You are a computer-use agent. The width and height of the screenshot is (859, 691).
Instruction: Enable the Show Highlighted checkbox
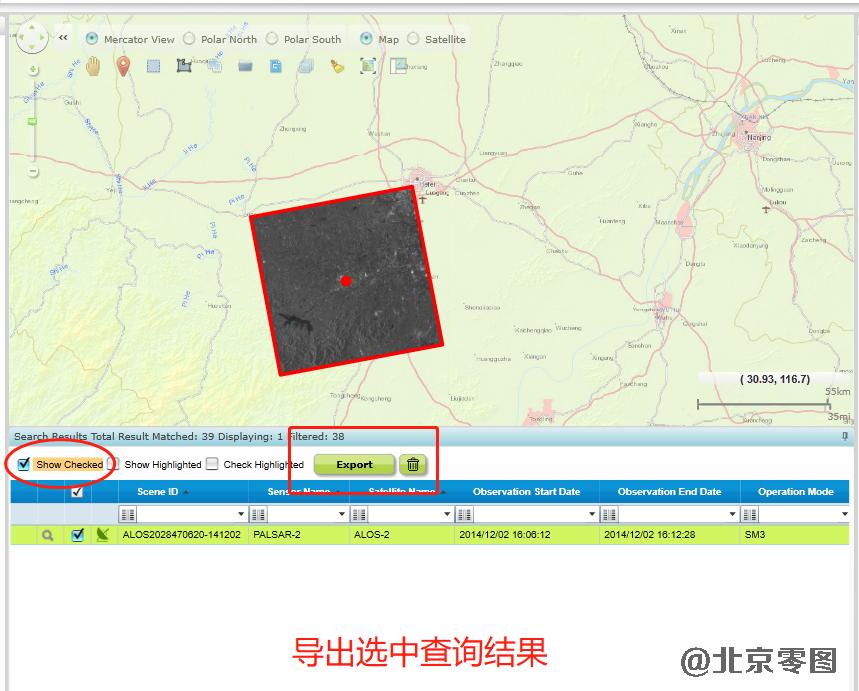pyautogui.click(x=114, y=464)
